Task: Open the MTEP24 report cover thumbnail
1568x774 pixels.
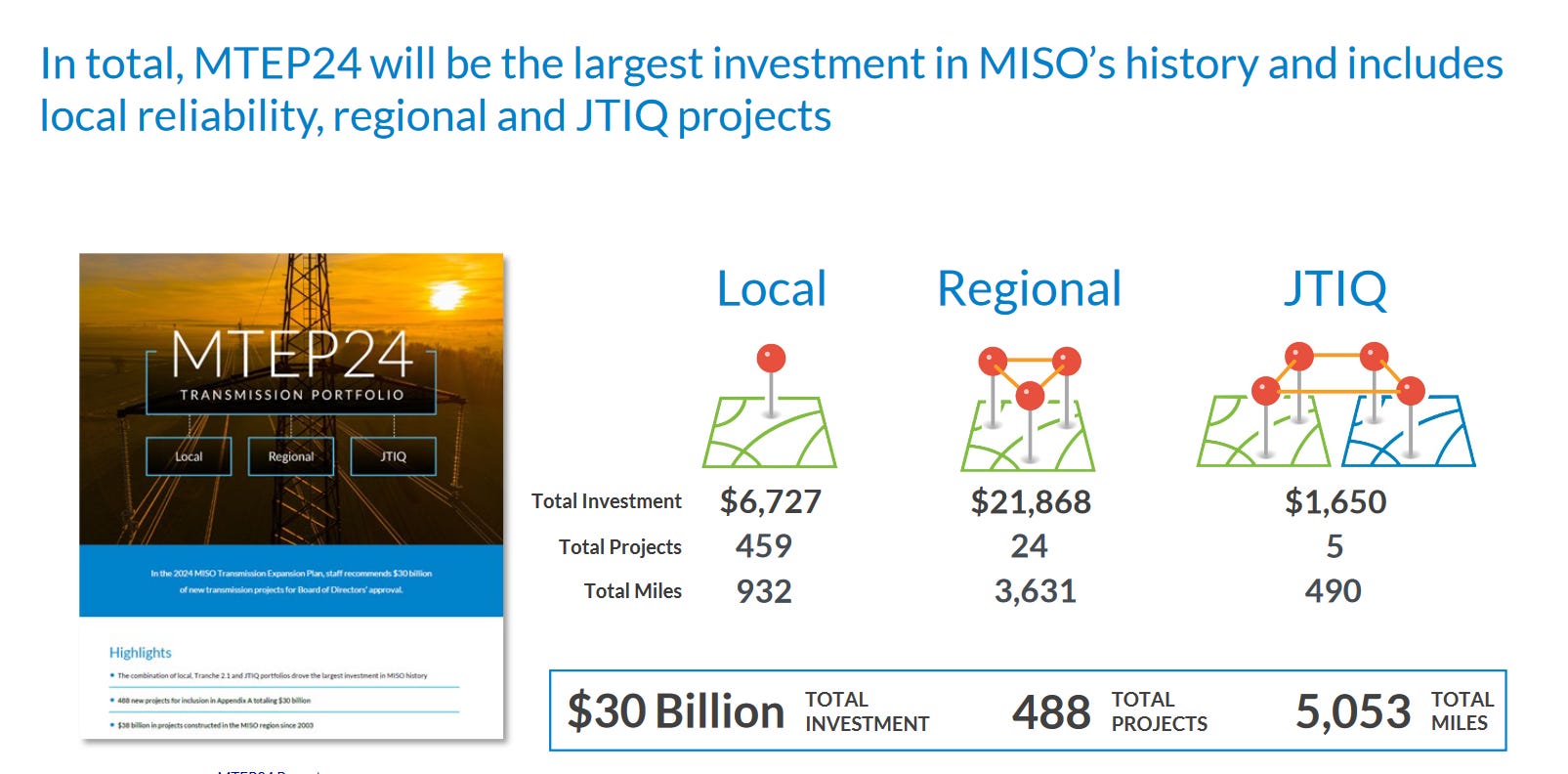Action: (291, 496)
